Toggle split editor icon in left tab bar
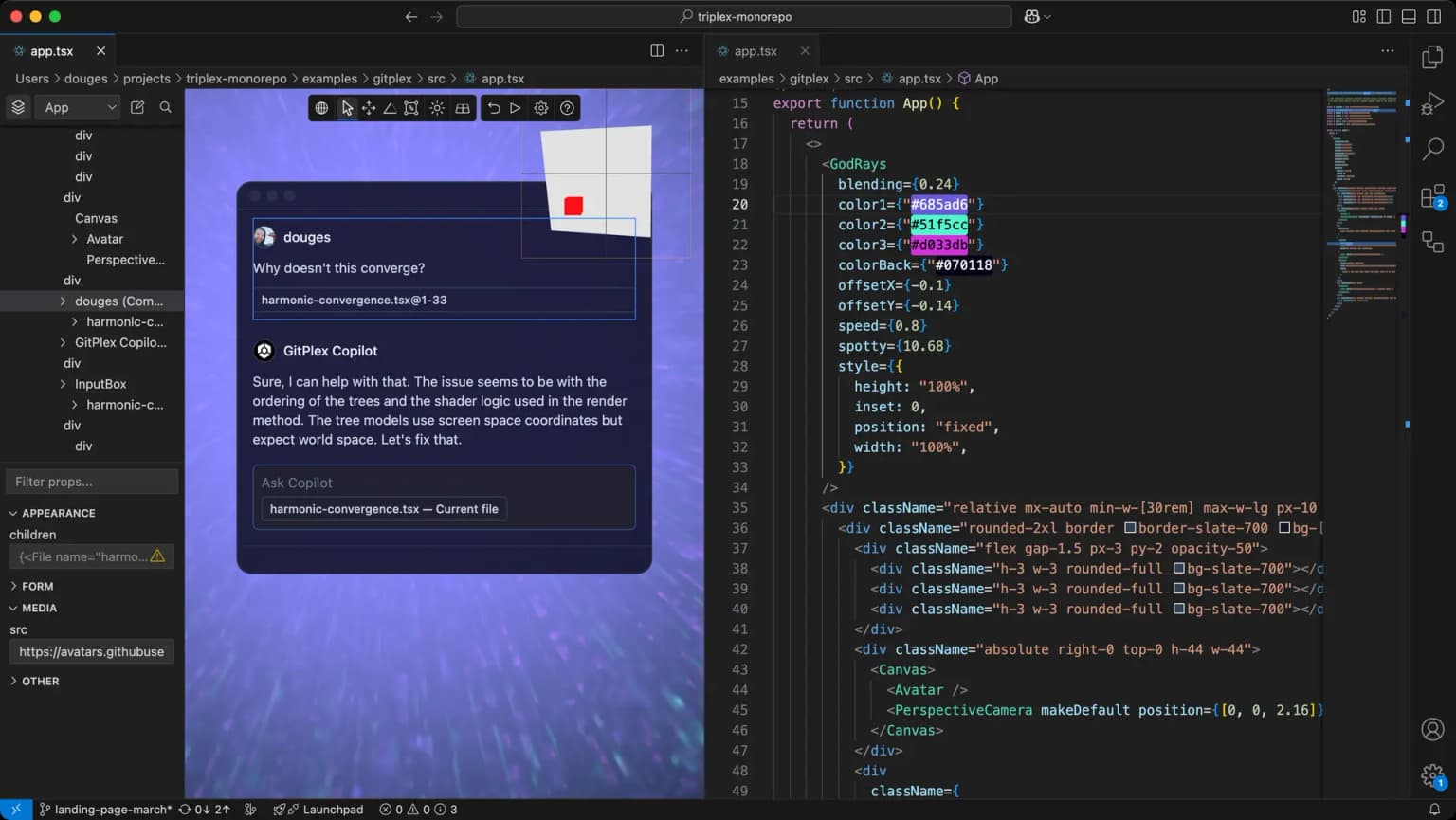This screenshot has width=1456, height=820. point(657,50)
